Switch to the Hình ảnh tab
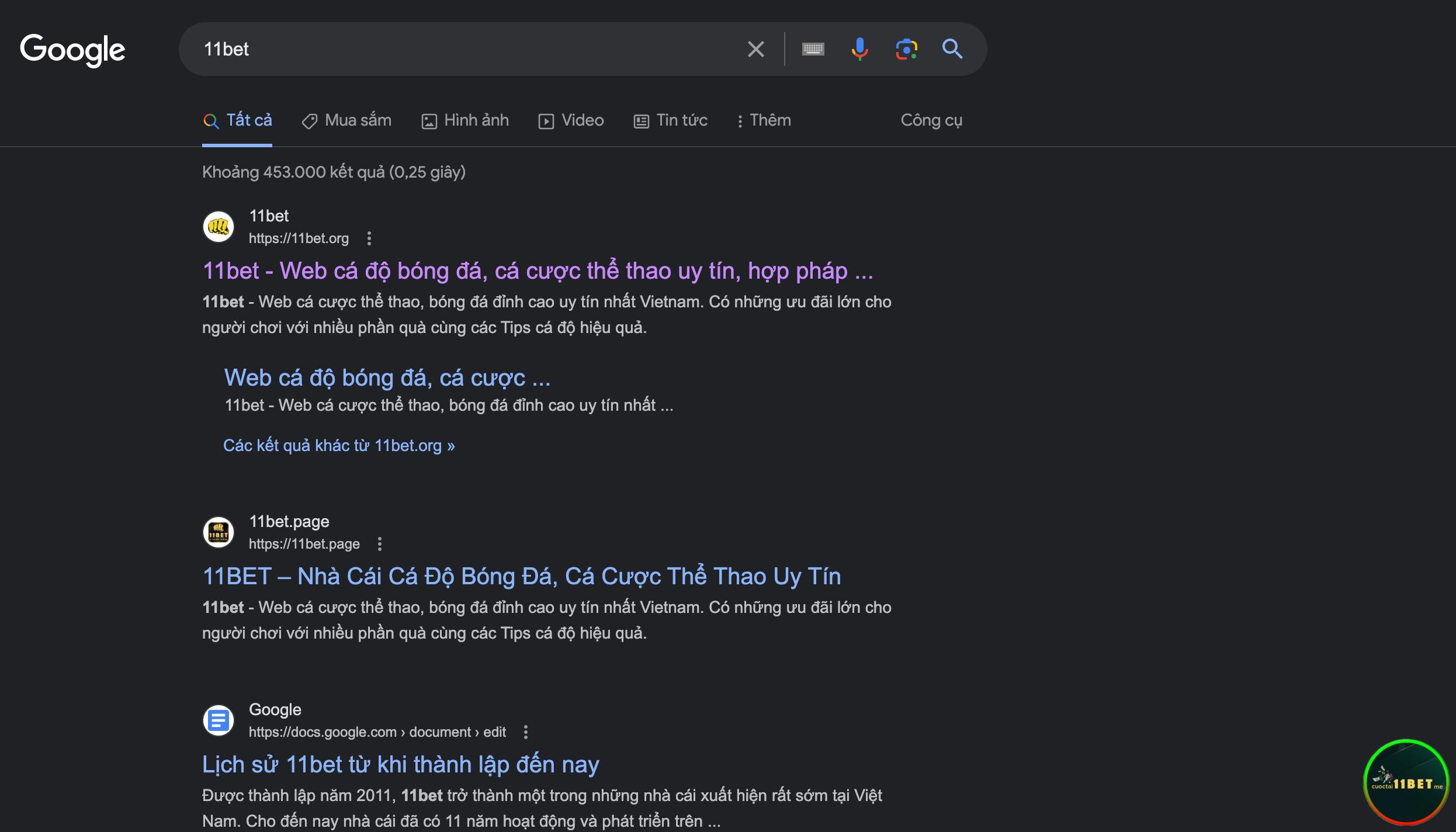This screenshot has width=1456, height=832. coord(465,120)
